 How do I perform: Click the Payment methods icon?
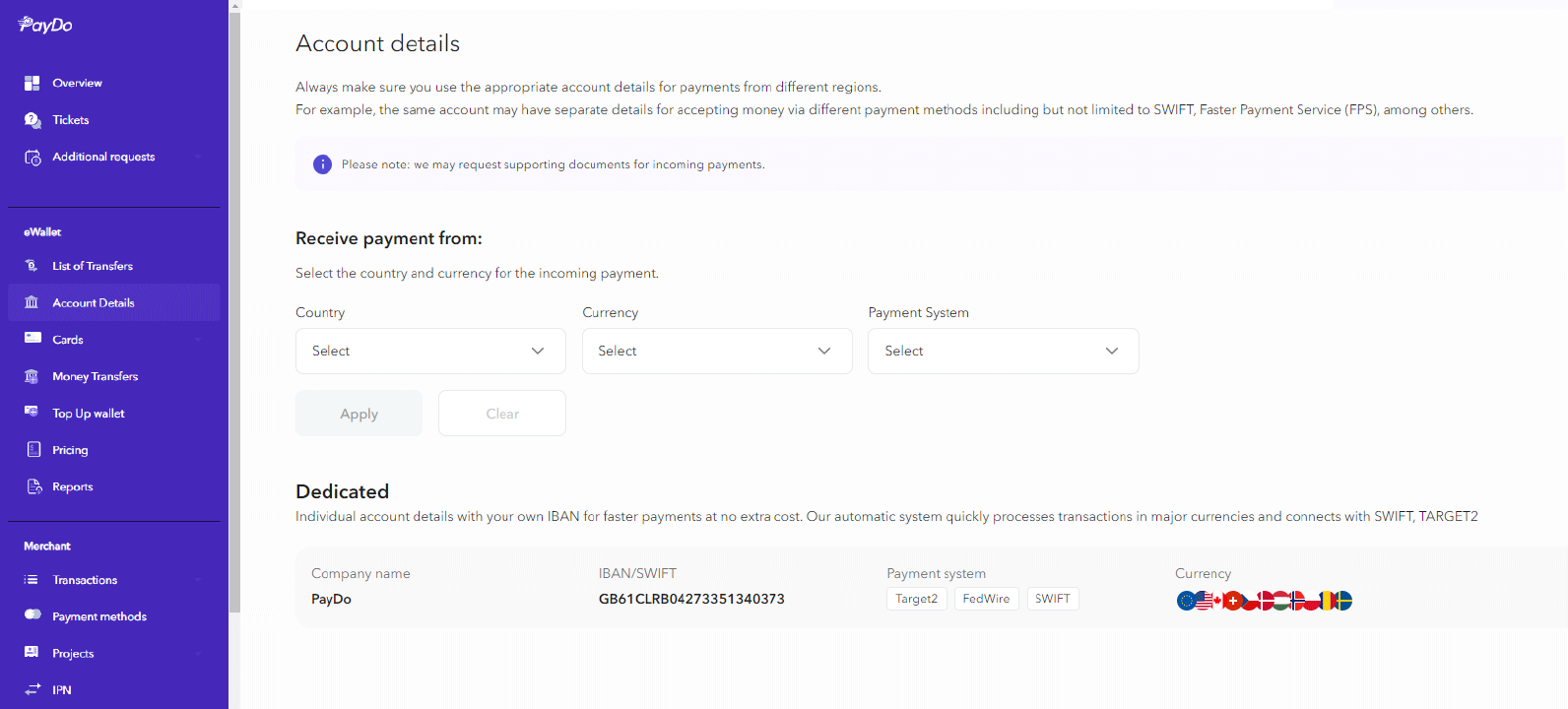pos(33,615)
